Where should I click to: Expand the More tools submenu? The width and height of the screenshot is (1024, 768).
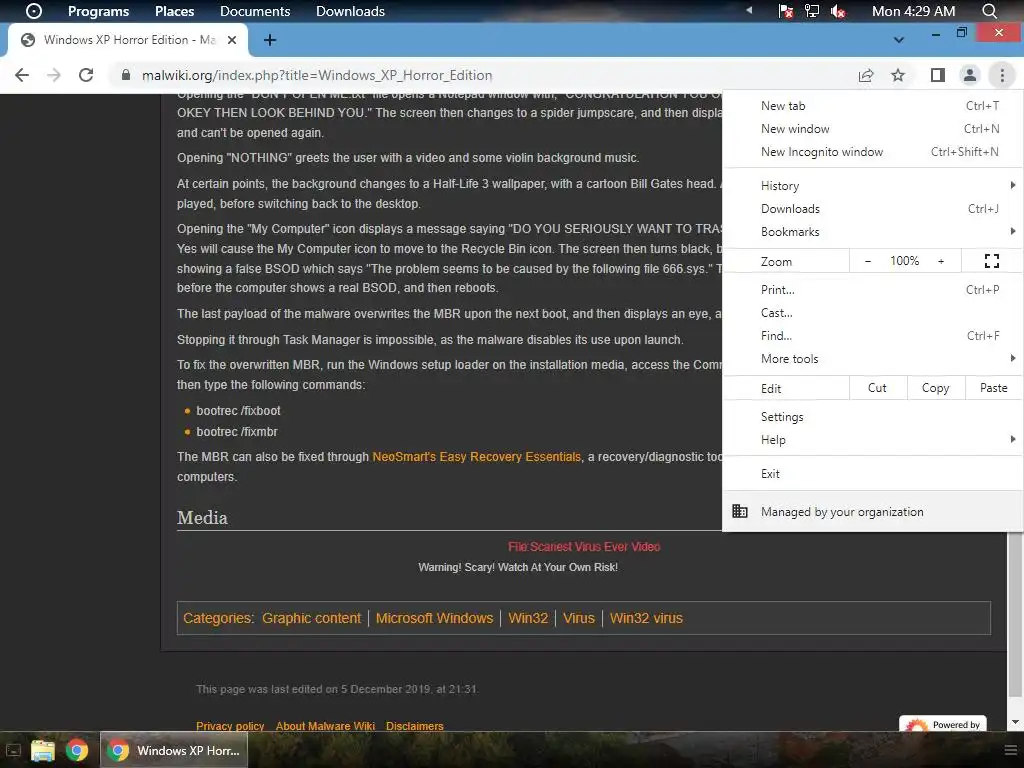(873, 359)
